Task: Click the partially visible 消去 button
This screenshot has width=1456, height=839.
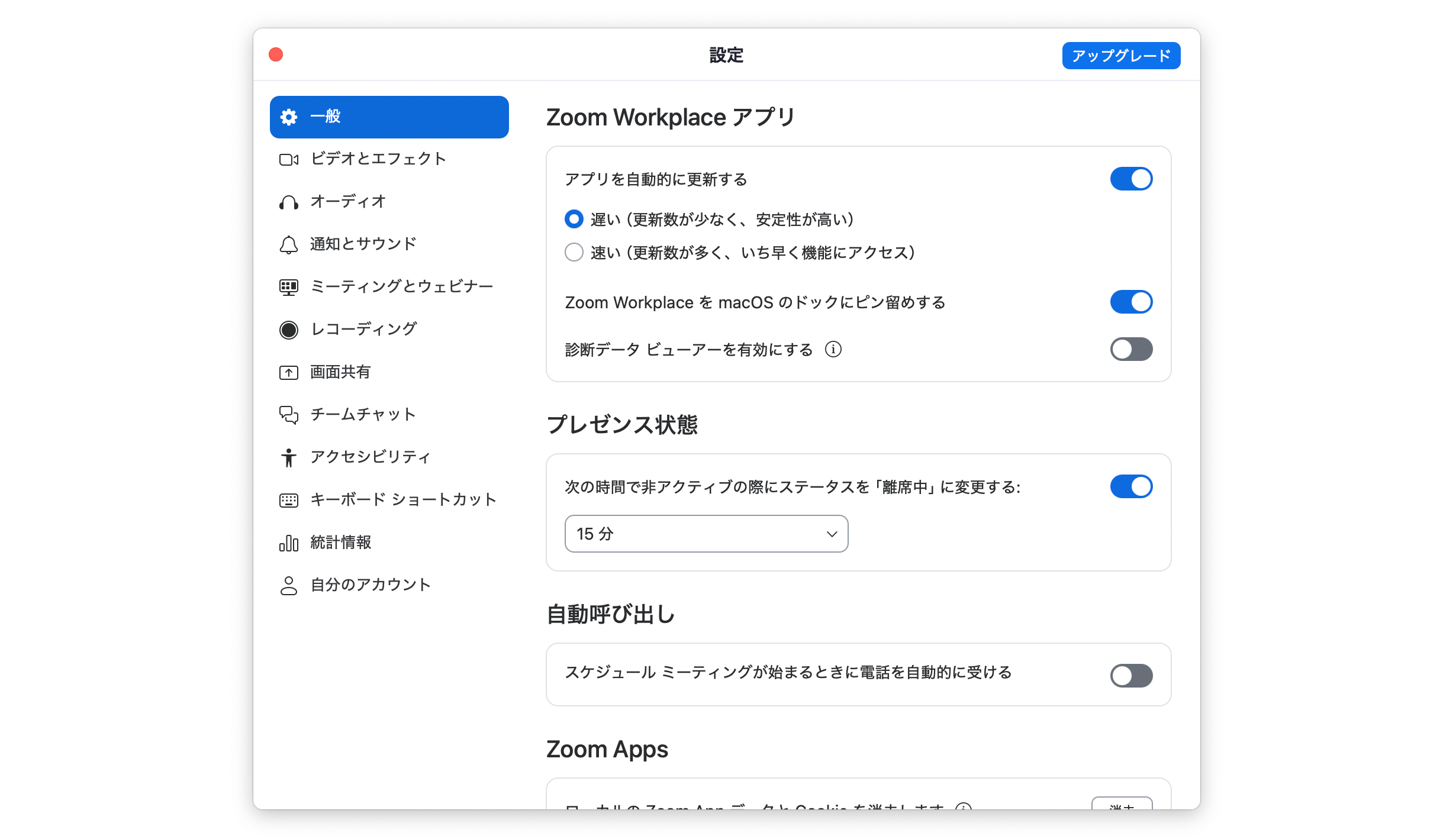Action: click(1122, 804)
